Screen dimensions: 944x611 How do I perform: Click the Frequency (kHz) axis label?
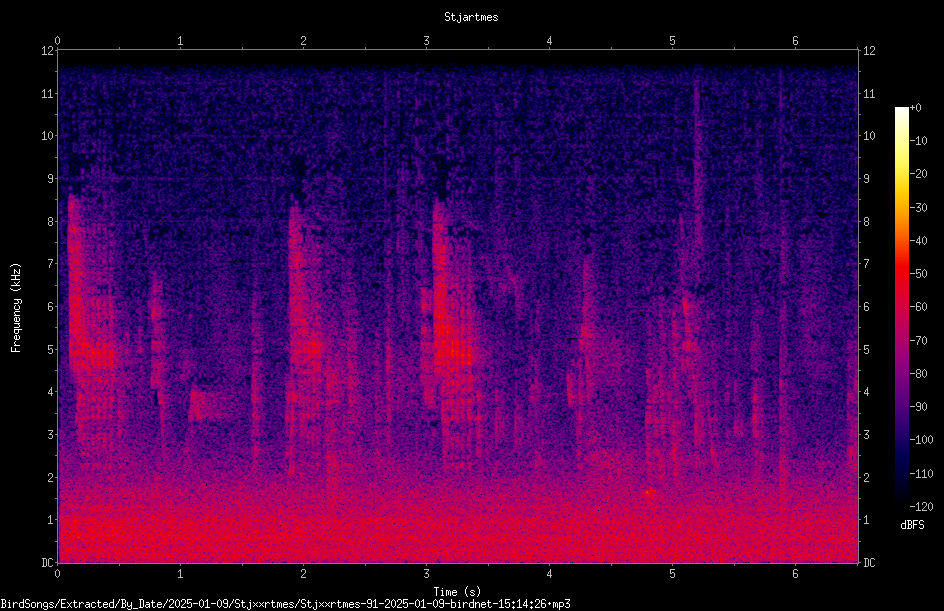point(16,307)
